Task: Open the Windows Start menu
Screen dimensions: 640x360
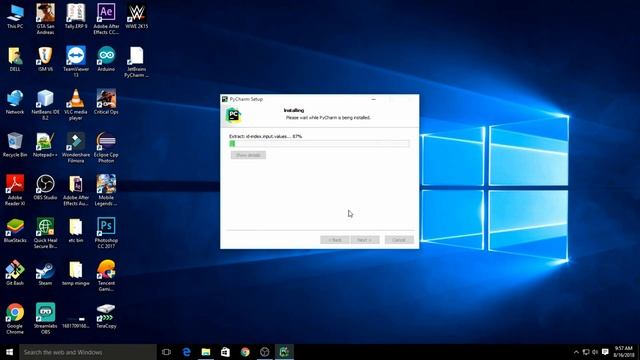Action: tap(9, 352)
